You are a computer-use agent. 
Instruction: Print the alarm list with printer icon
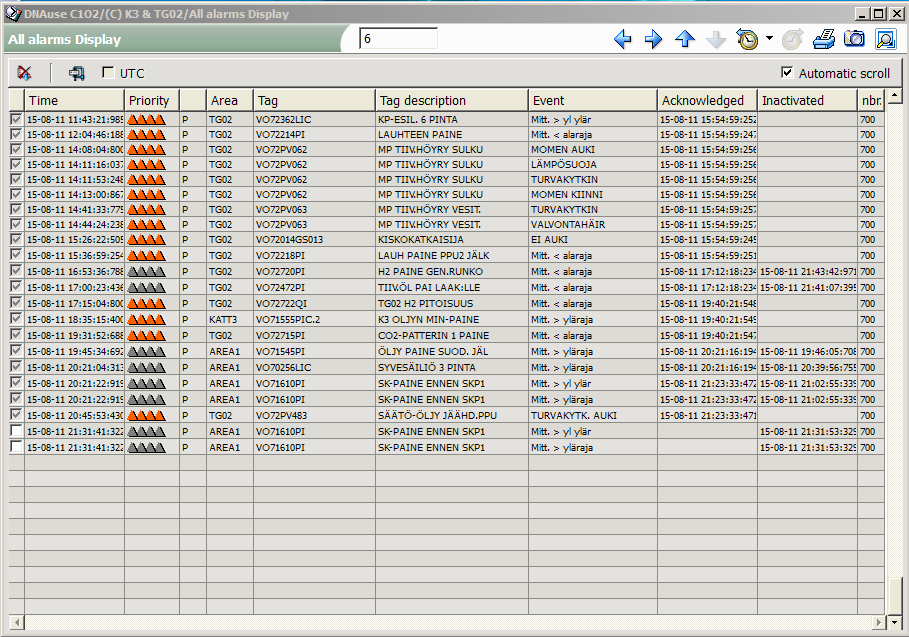[x=824, y=39]
